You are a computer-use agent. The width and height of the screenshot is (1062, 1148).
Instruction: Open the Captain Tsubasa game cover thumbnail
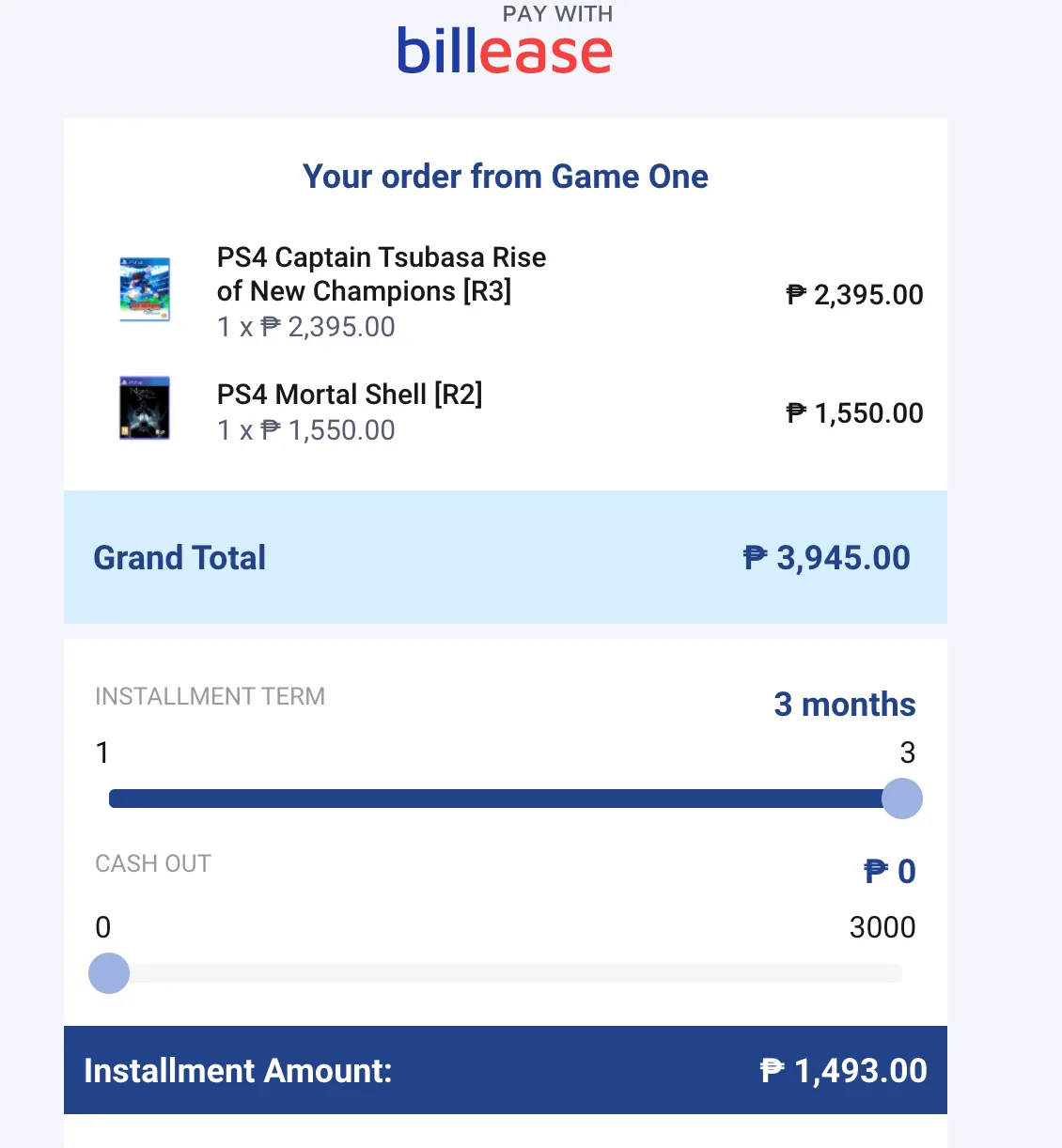(145, 289)
